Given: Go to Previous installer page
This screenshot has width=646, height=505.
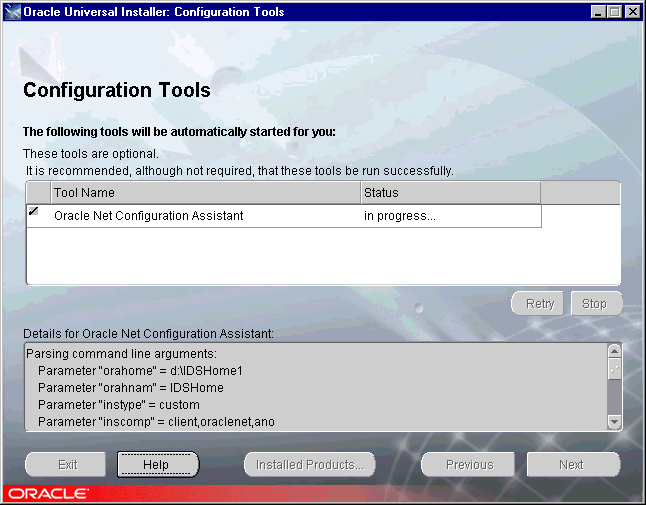Looking at the screenshot, I should click(469, 465).
